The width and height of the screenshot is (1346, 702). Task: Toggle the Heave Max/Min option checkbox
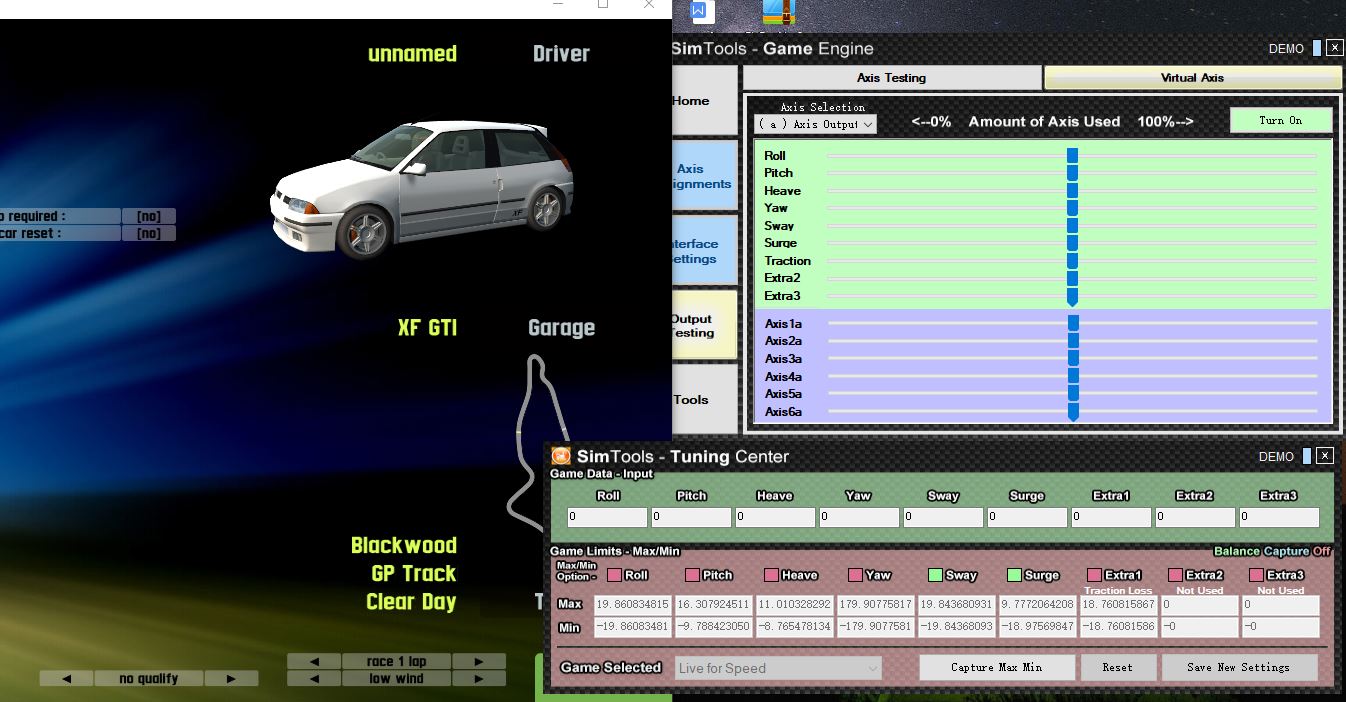[x=771, y=575]
